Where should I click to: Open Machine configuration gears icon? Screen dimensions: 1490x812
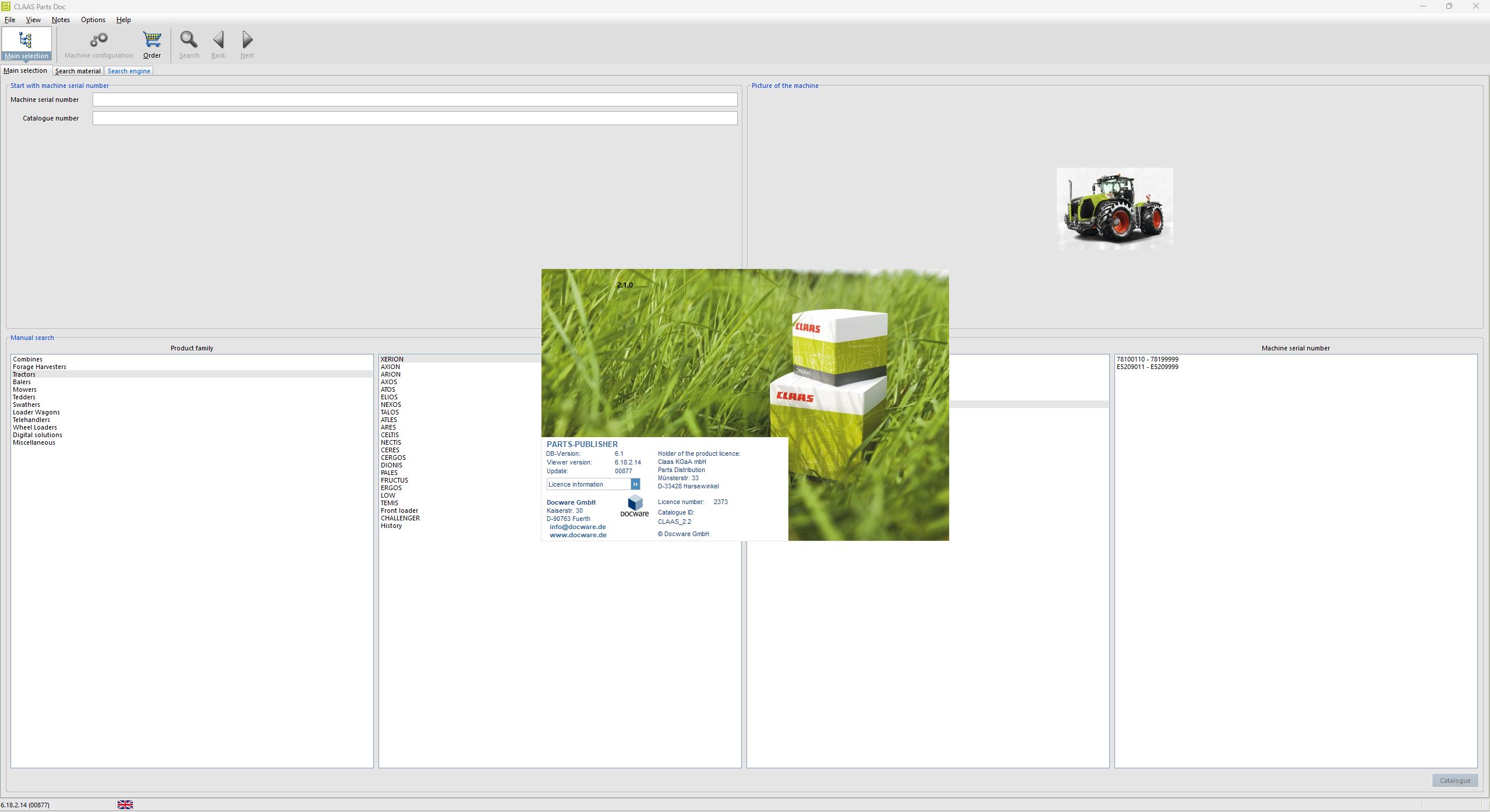pyautogui.click(x=98, y=40)
